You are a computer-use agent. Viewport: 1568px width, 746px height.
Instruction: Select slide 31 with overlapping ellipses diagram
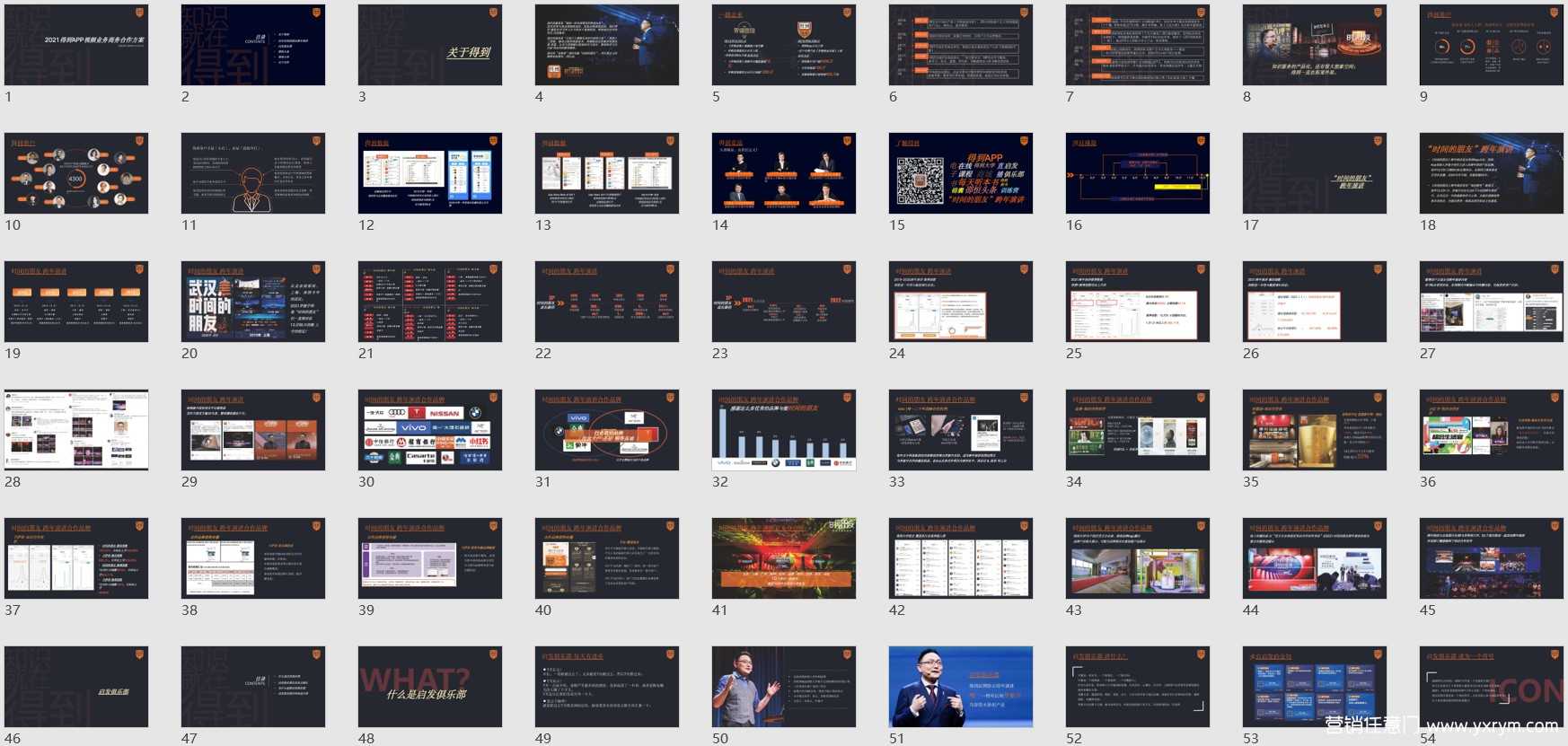pyautogui.click(x=607, y=430)
